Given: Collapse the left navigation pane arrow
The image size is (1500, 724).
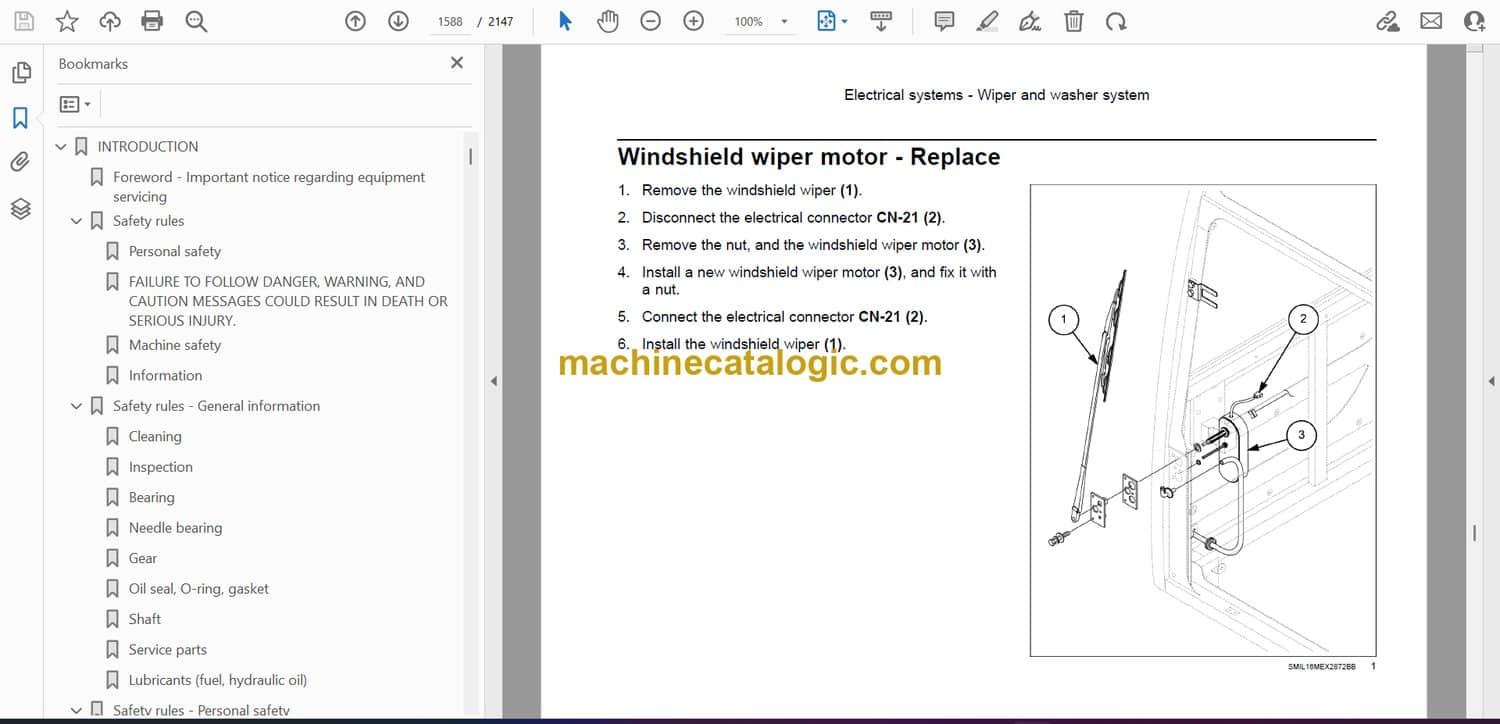Looking at the screenshot, I should (x=492, y=381).
